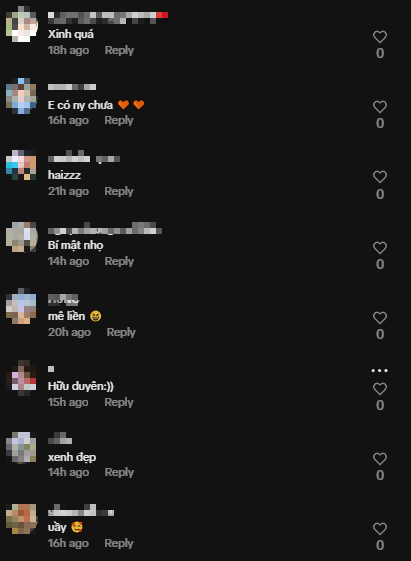Open avatar of "haizzz" commenter
The width and height of the screenshot is (411, 561).
21,165
